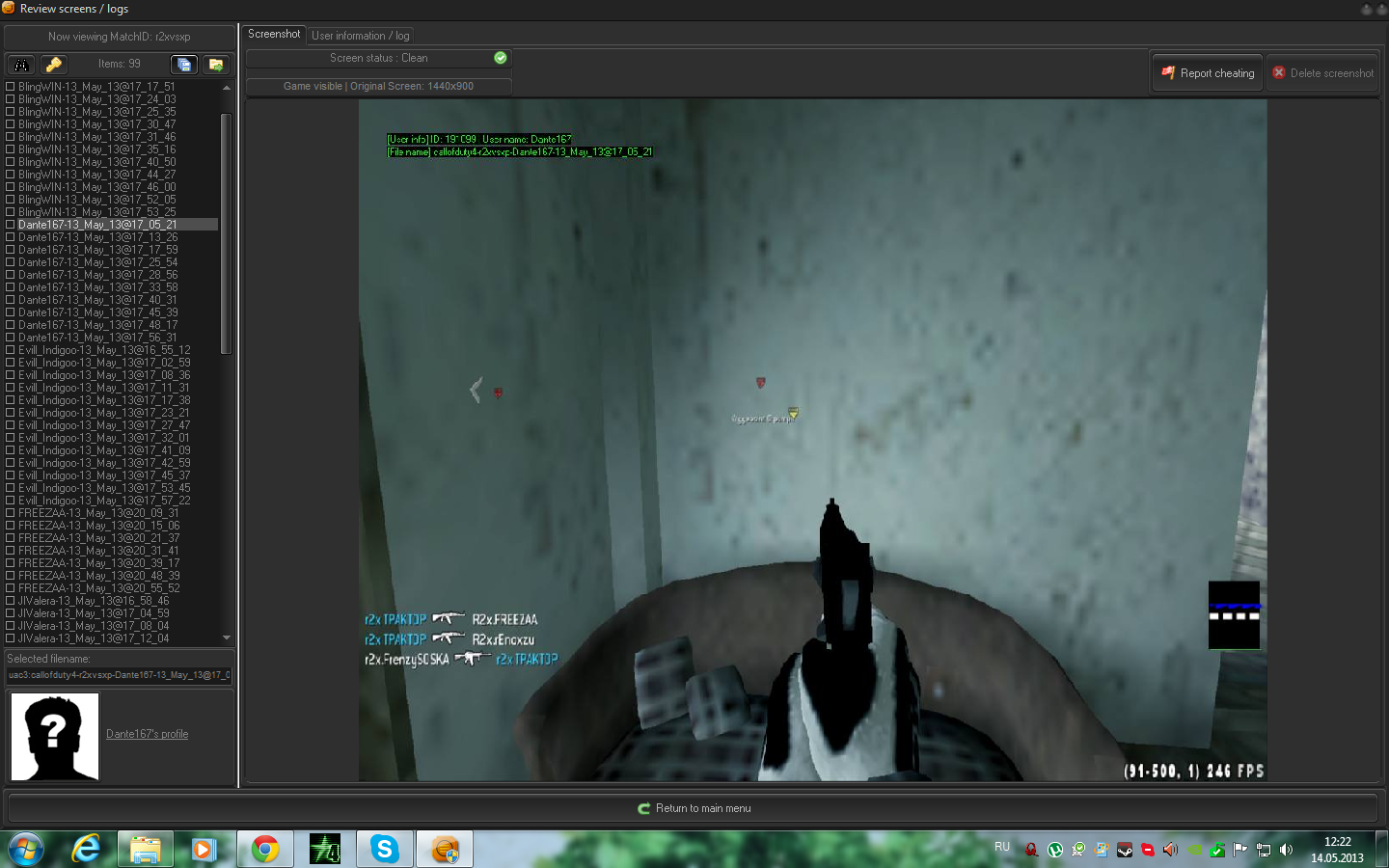Check the Evill_Indigoo-13_May_13@16_55_12 checkbox
Screen dimensions: 1389x868
(x=11, y=350)
